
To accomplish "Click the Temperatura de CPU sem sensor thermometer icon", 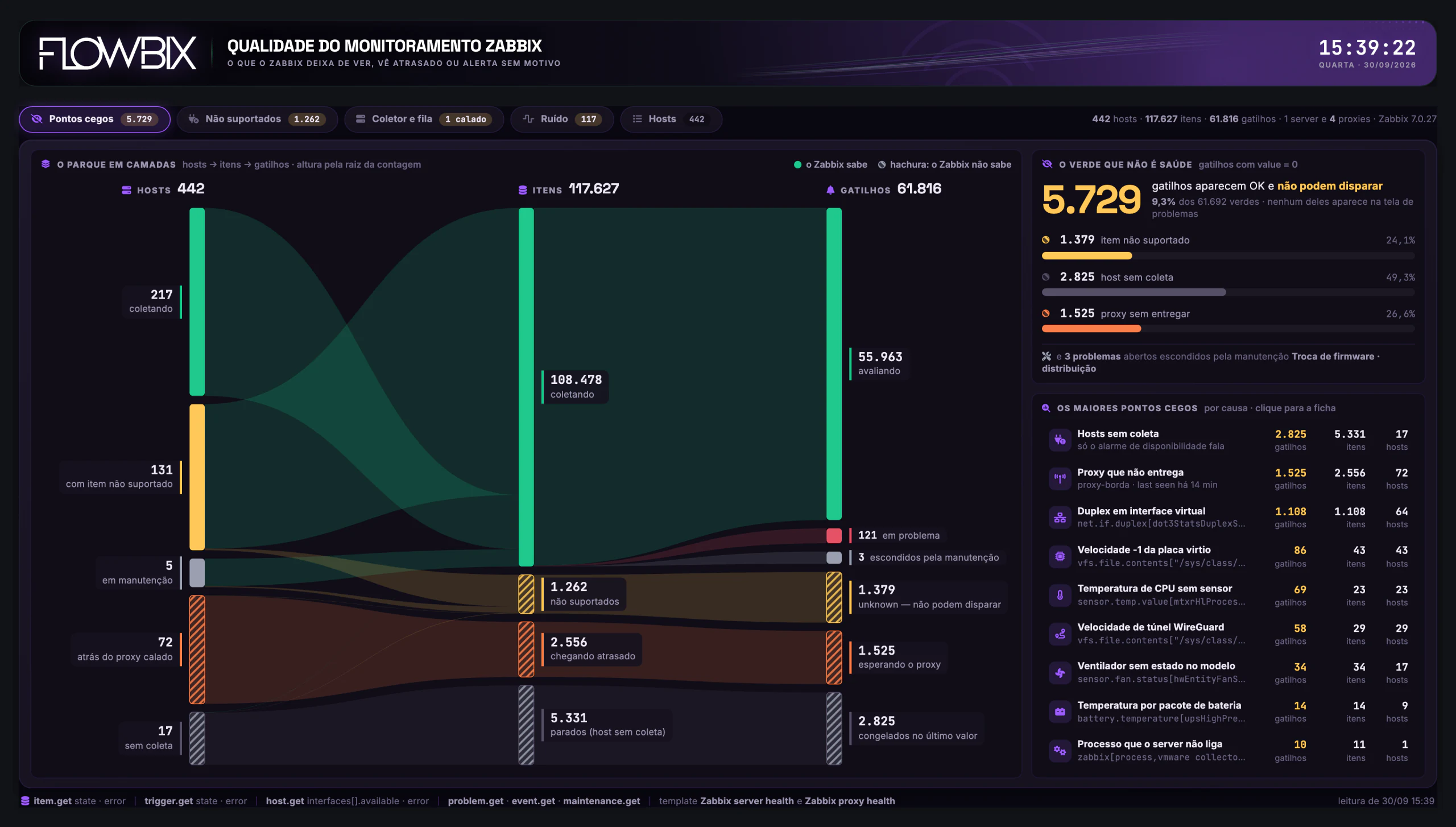I will point(1060,595).
